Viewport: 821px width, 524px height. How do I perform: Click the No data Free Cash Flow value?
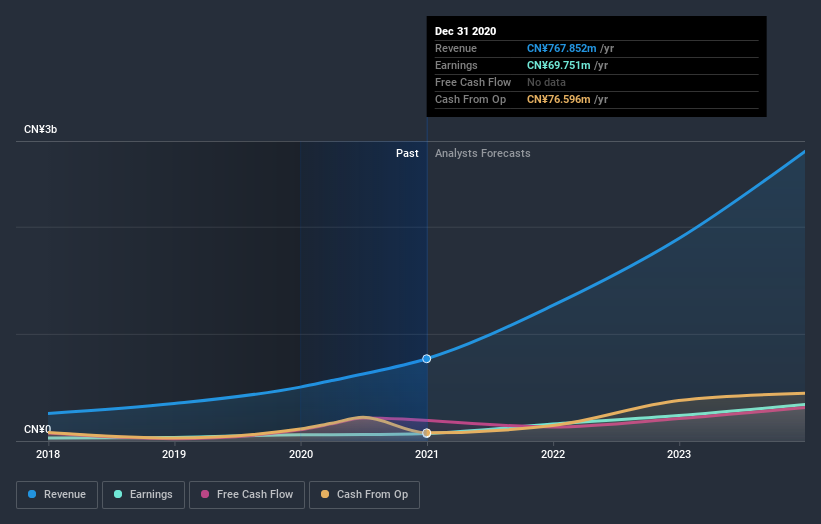tap(546, 82)
